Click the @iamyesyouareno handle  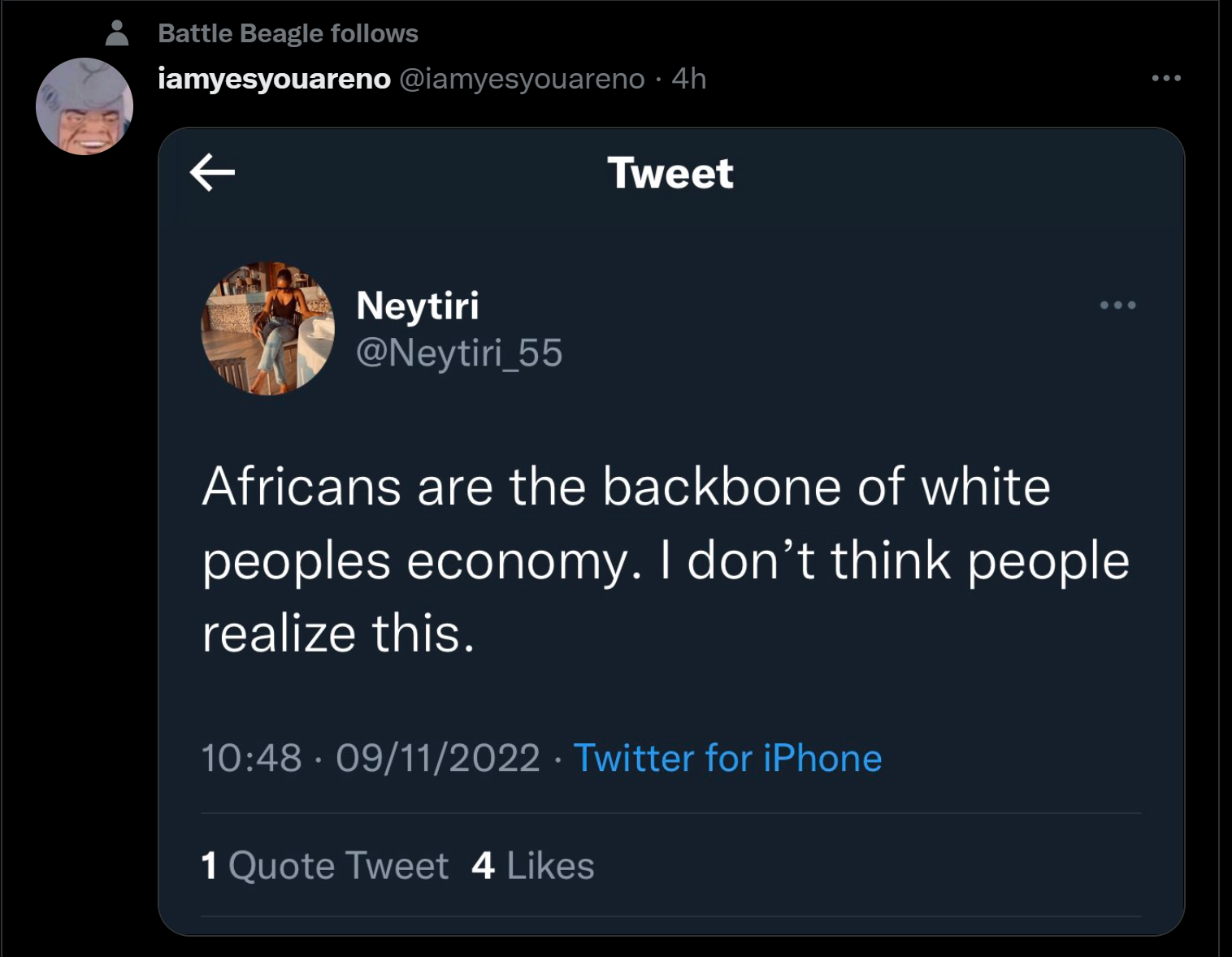pos(522,79)
